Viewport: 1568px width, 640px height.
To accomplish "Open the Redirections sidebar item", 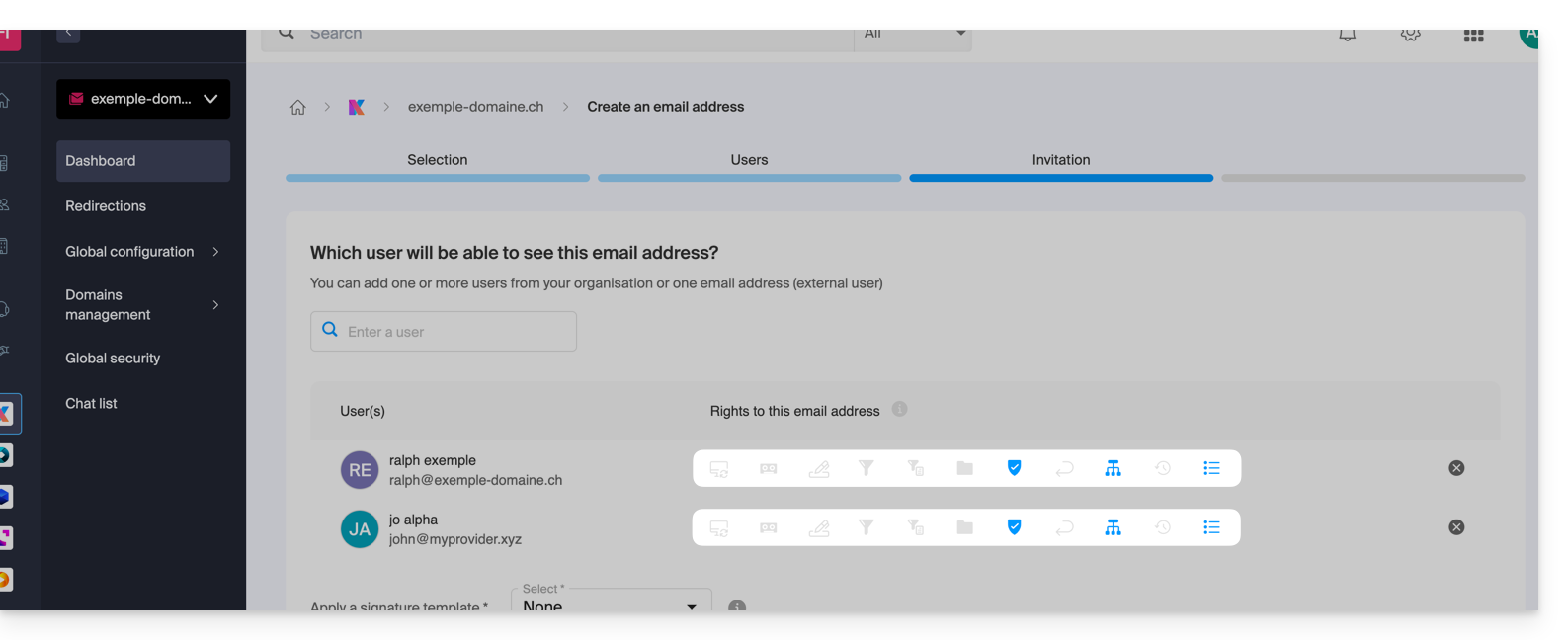I will click(106, 206).
